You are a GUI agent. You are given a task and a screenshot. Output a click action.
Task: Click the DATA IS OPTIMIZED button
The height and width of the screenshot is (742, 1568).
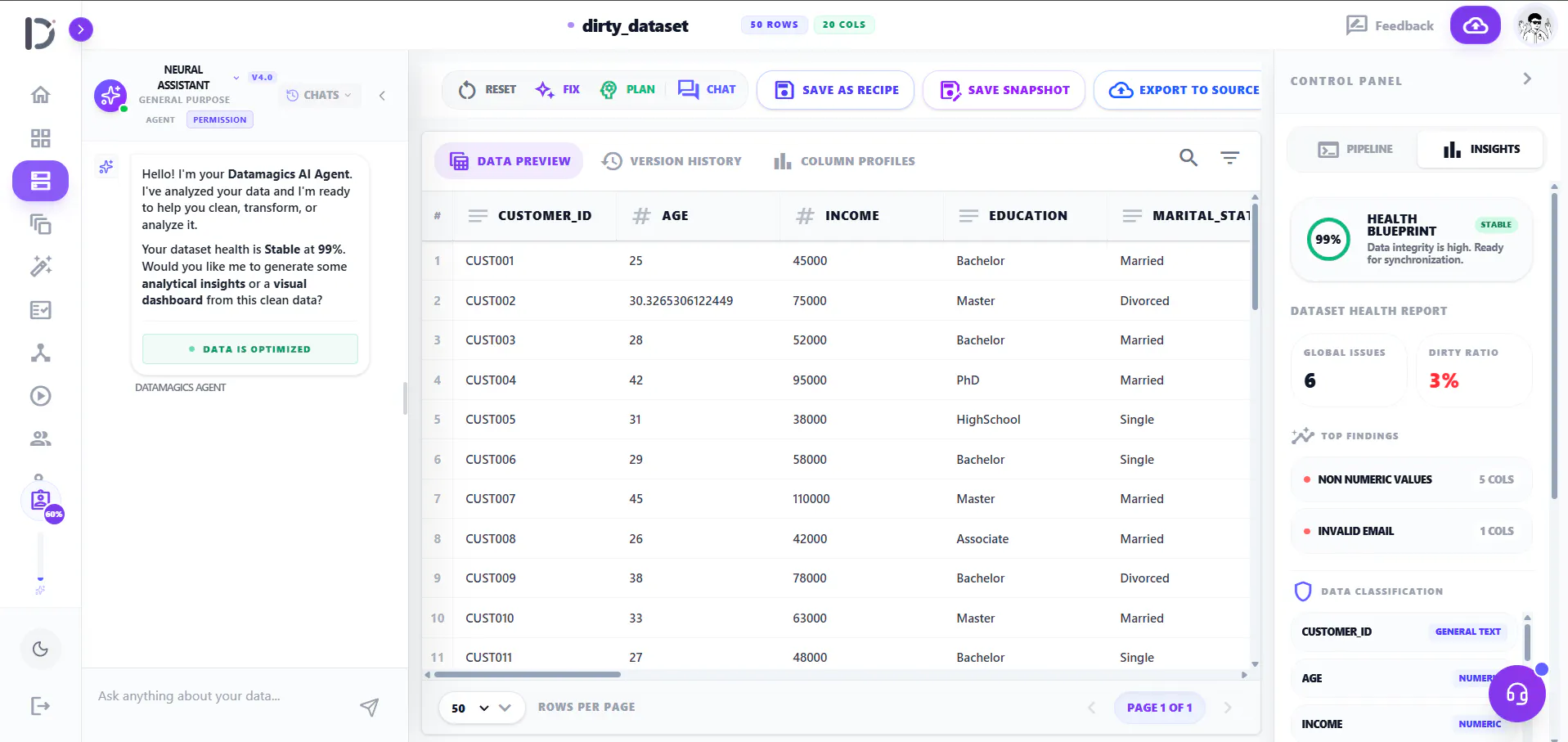(250, 349)
